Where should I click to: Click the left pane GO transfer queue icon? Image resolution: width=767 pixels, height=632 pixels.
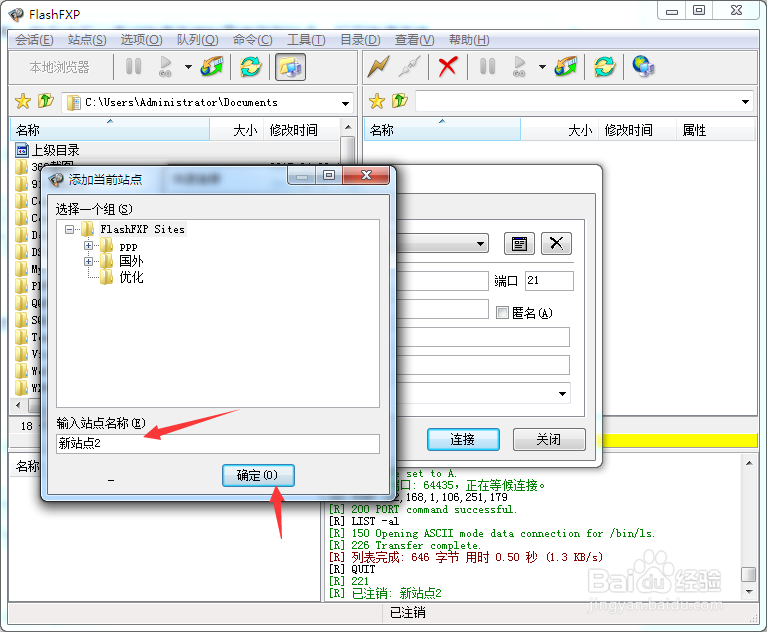coord(165,67)
